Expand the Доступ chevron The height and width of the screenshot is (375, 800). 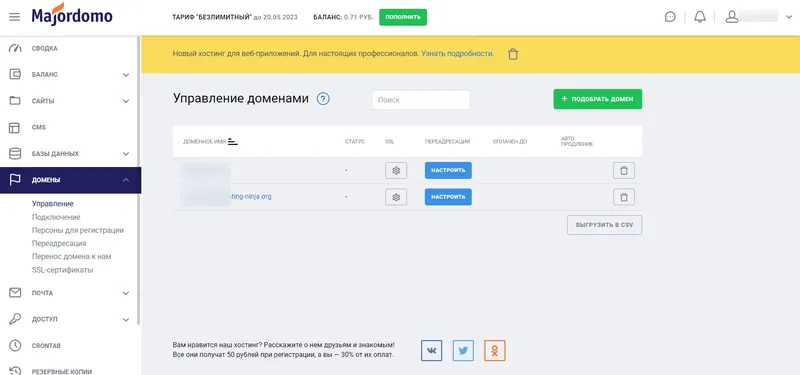pos(126,320)
